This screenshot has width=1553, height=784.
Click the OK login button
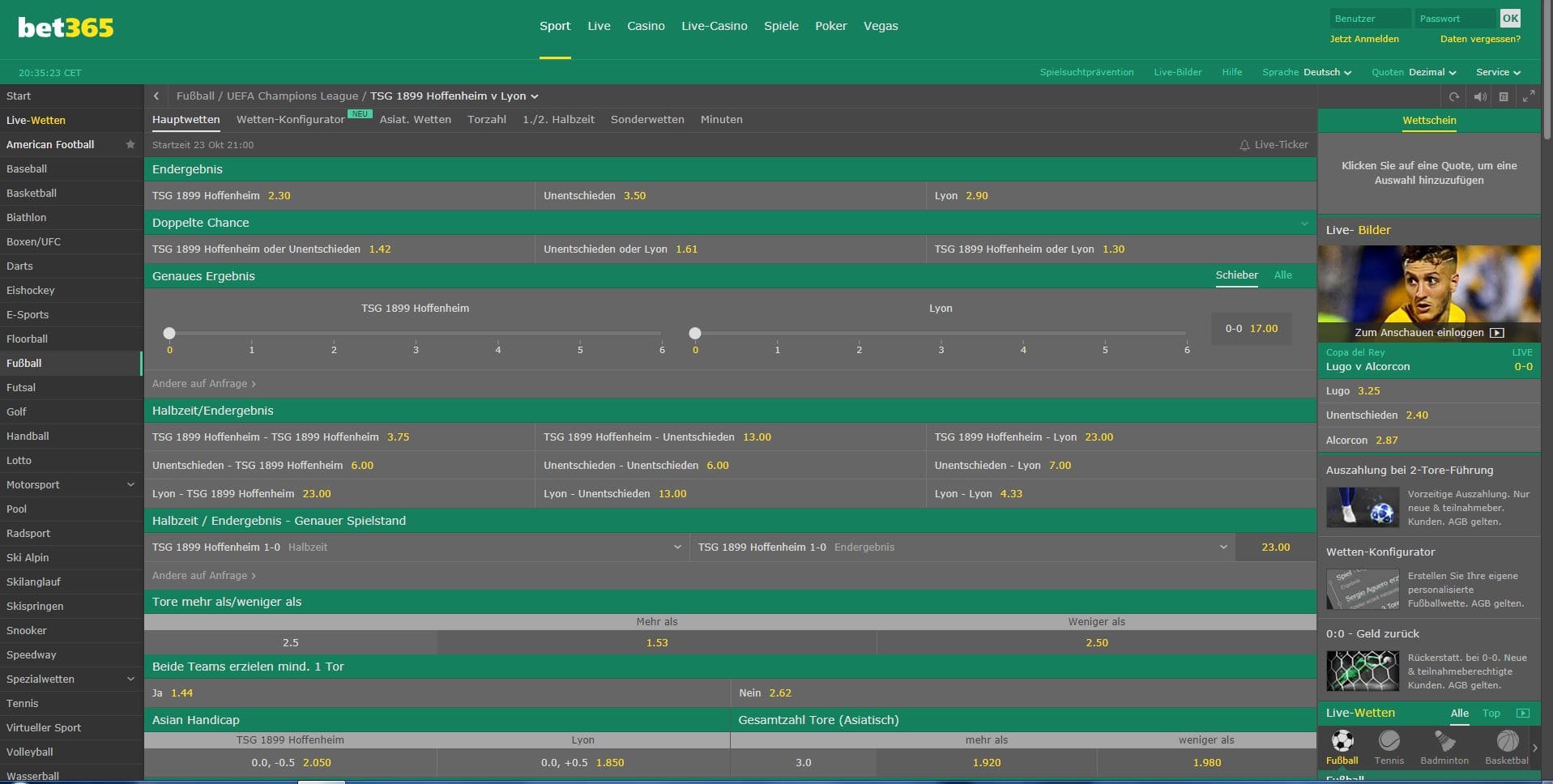[1510, 18]
